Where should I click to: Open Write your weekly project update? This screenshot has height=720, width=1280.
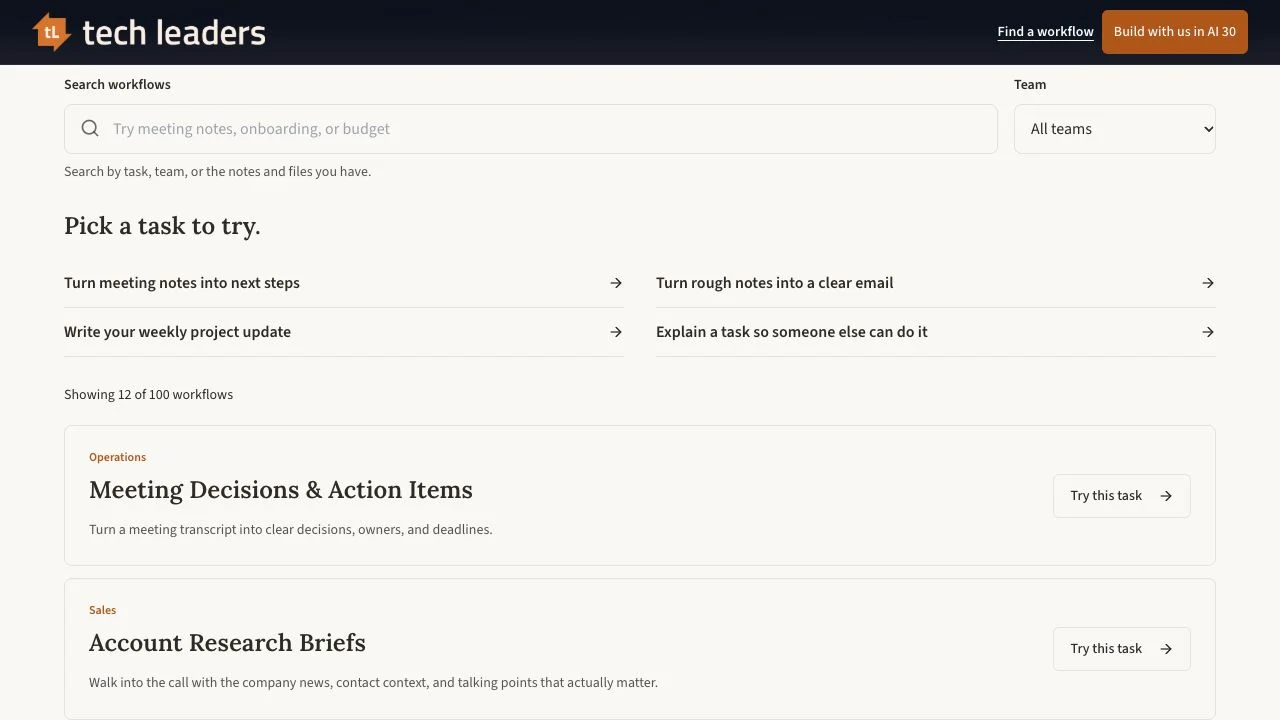pyautogui.click(x=344, y=332)
